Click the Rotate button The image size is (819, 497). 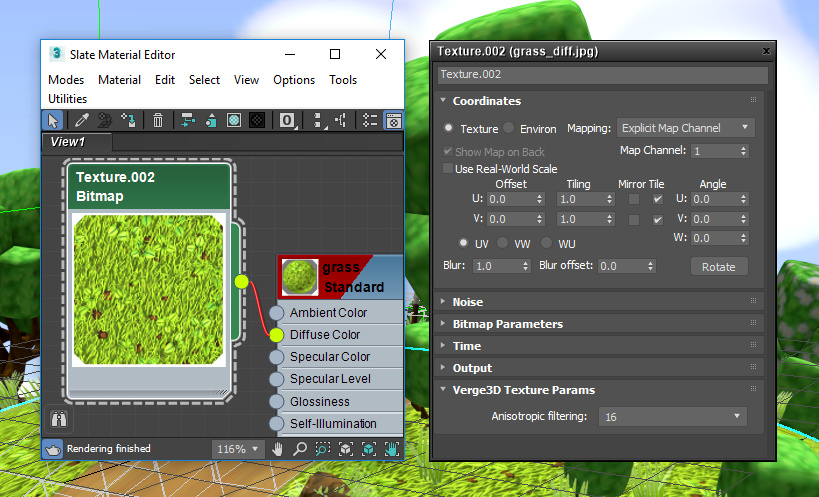pos(719,267)
